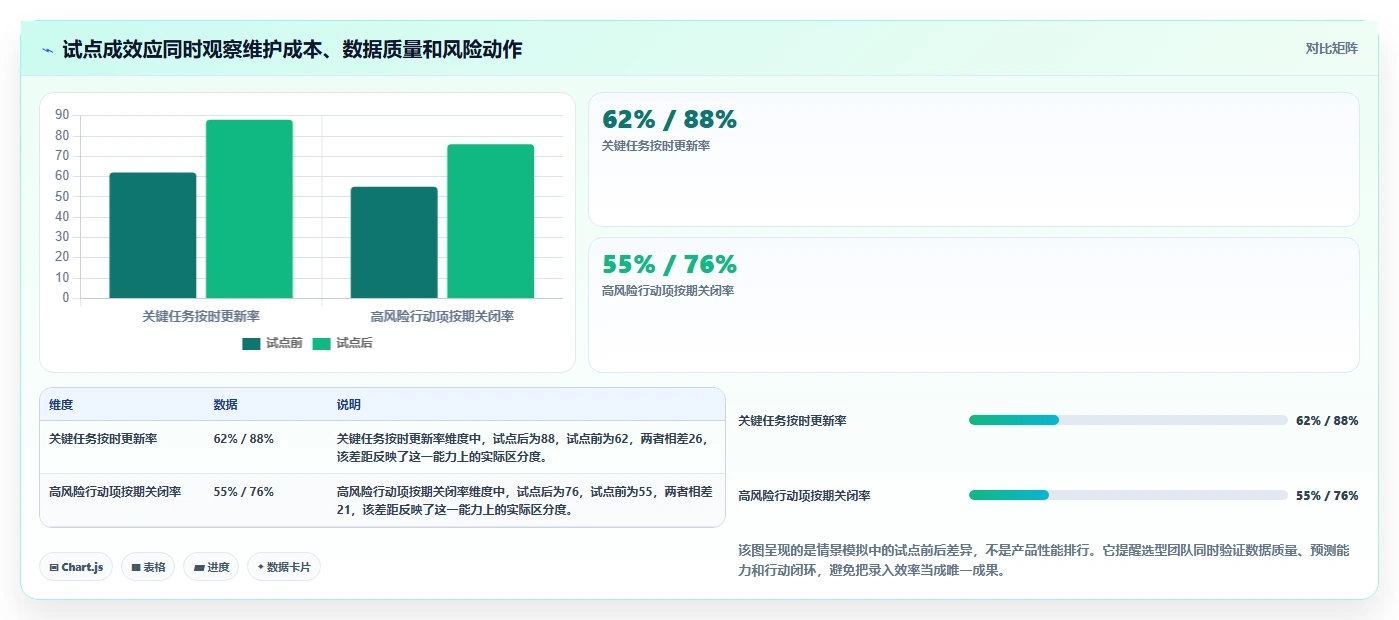Select the 表格 tag chip
The width and height of the screenshot is (1399, 620).
(x=148, y=567)
